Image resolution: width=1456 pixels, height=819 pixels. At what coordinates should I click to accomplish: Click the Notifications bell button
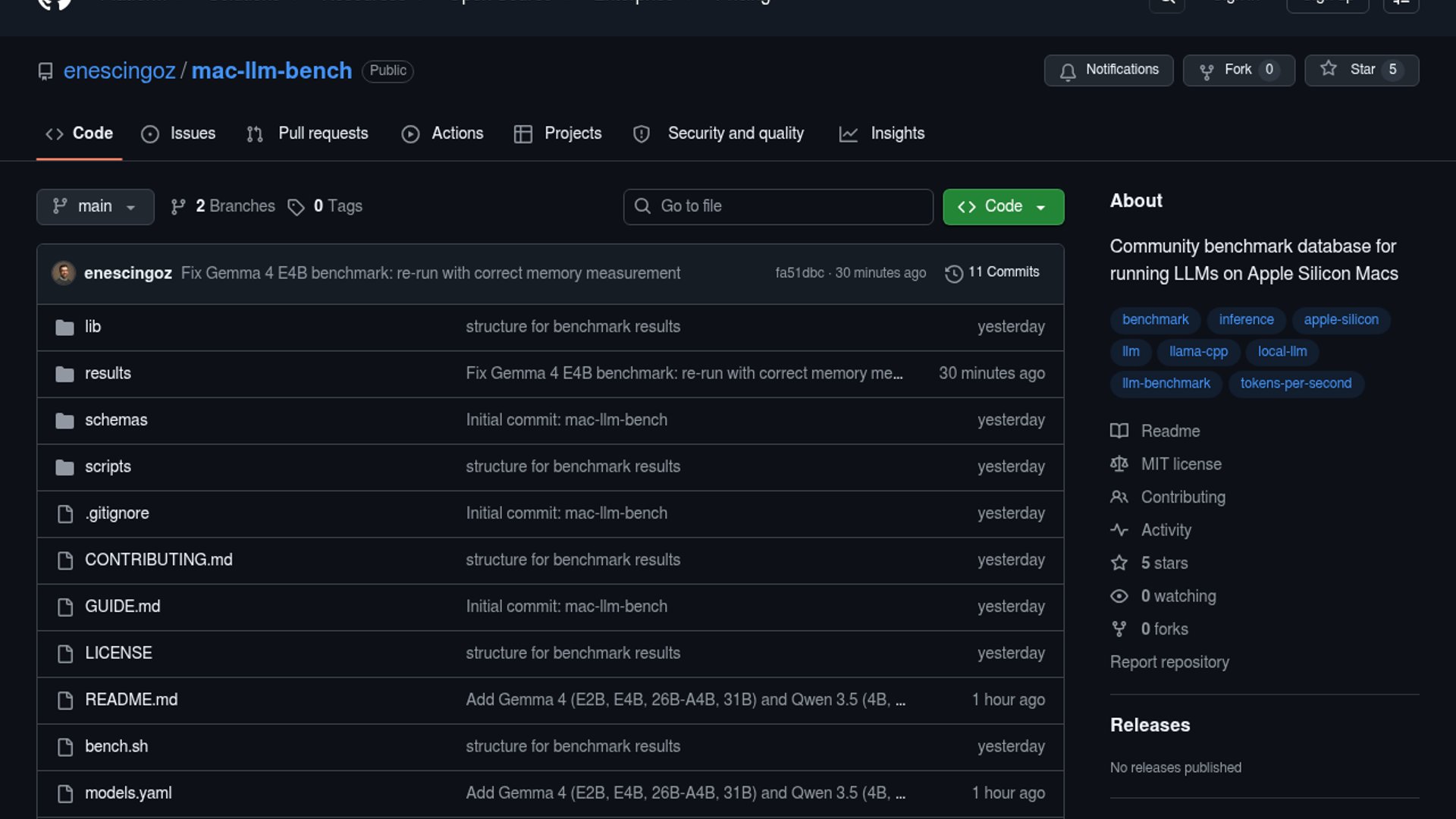click(1108, 70)
